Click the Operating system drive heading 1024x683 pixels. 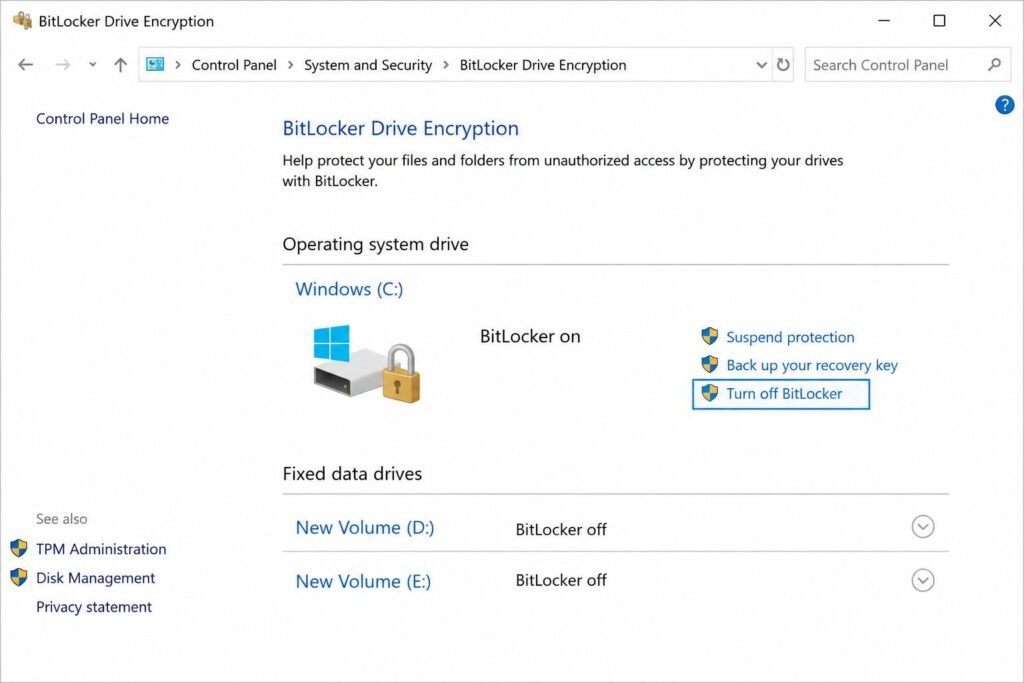[376, 244]
